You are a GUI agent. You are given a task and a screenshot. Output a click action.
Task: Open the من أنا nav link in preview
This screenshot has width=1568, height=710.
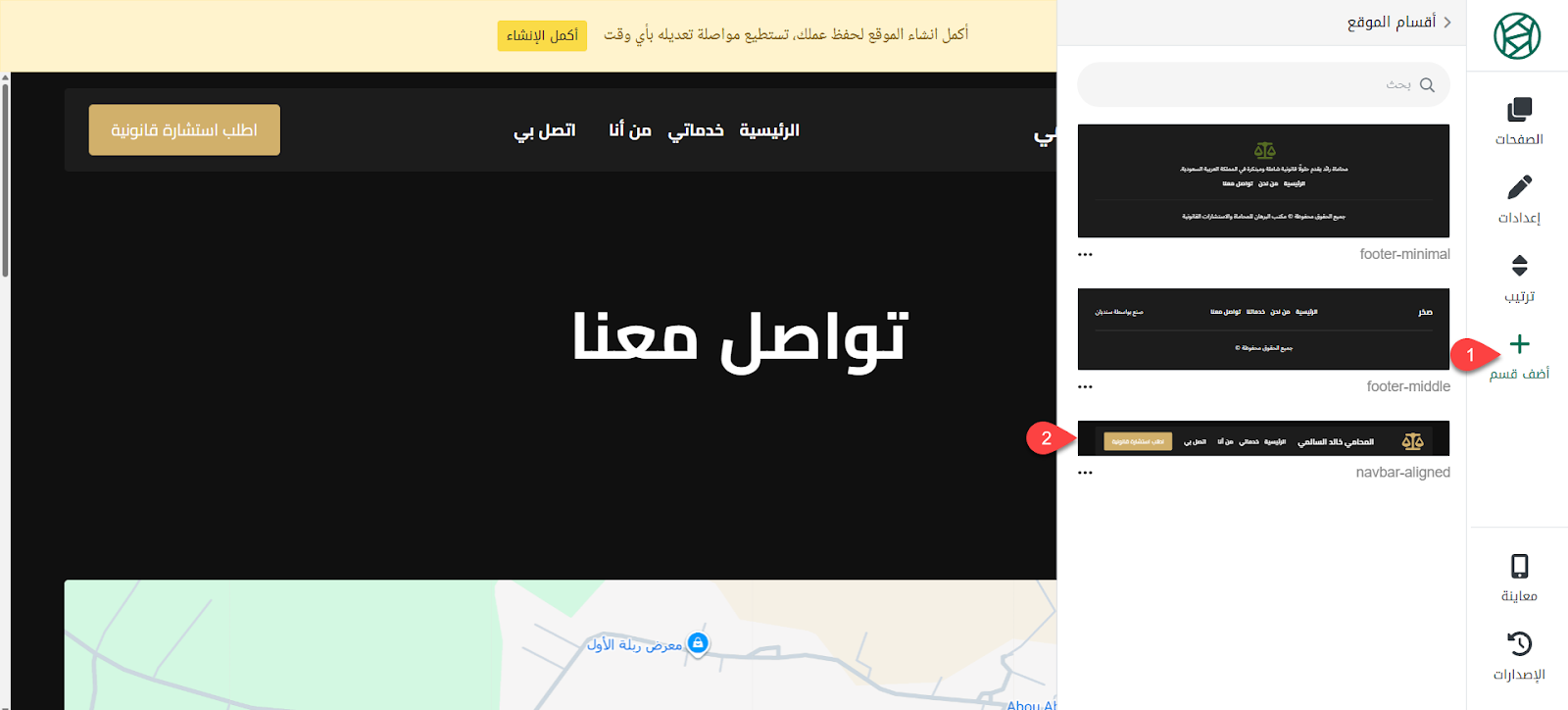point(630,130)
